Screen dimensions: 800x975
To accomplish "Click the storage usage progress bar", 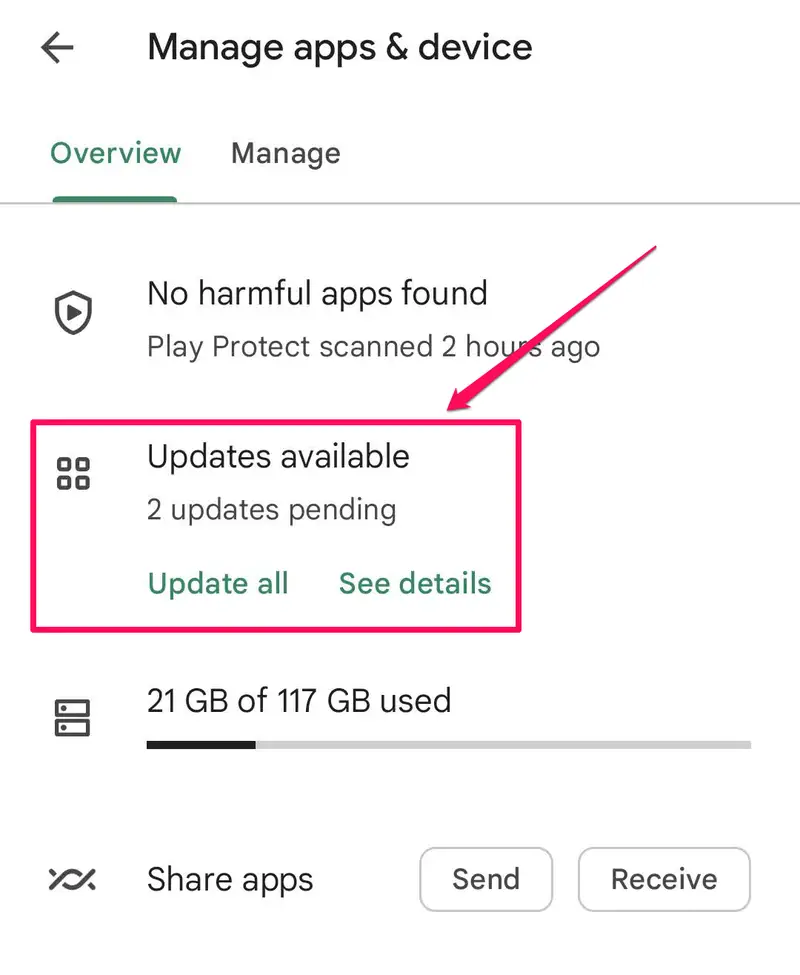I will pyautogui.click(x=448, y=744).
